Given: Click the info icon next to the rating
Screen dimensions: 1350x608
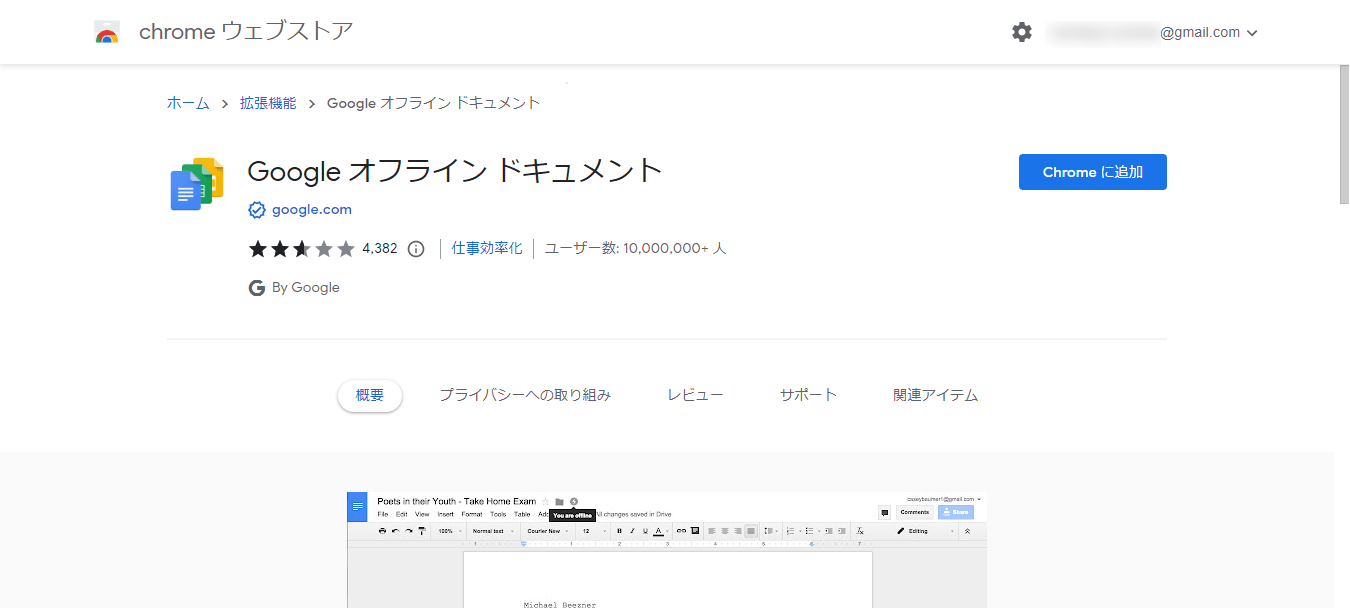Looking at the screenshot, I should (416, 248).
